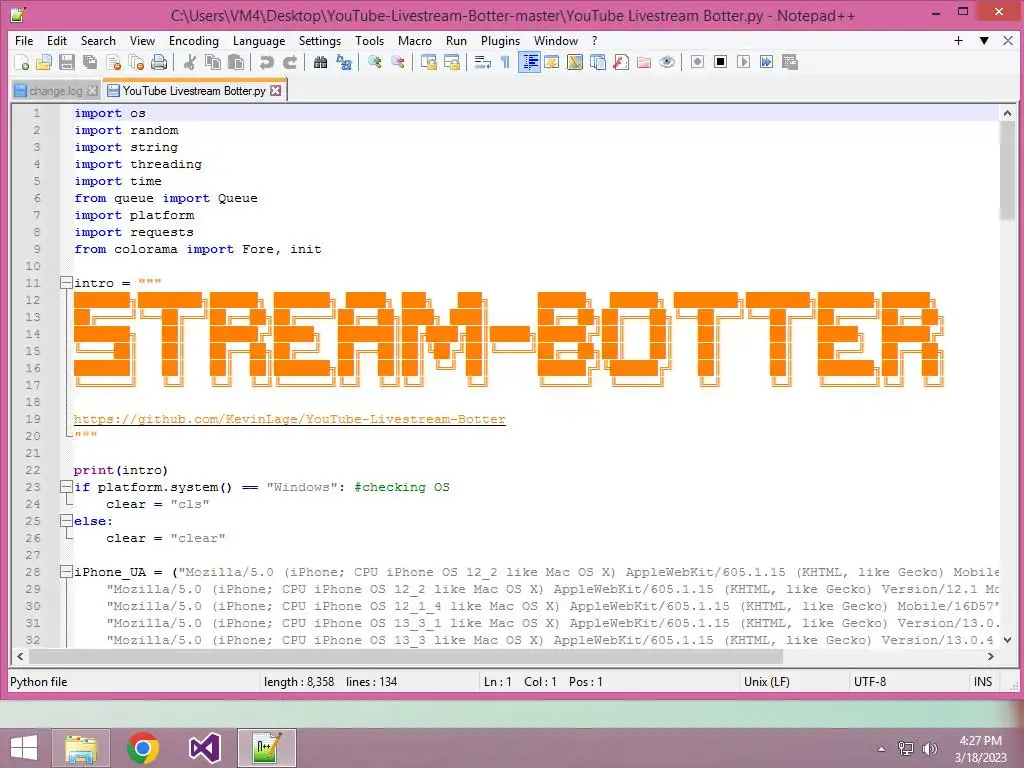The image size is (1024, 768).
Task: Click the vertical scrollbar up arrow
Action: tap(1007, 113)
